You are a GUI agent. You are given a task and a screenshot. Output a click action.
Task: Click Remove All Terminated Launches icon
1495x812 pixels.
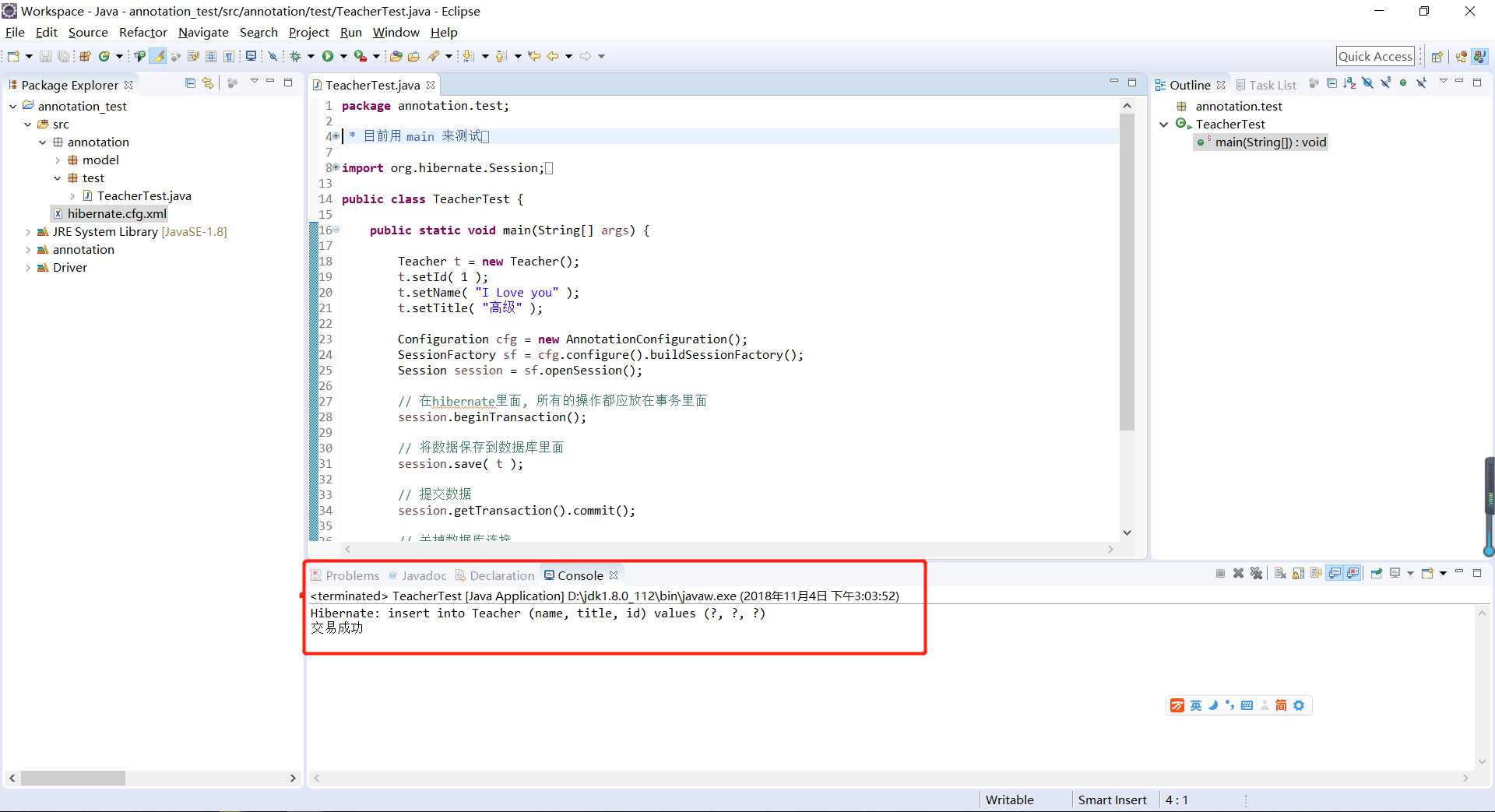[x=1256, y=574]
